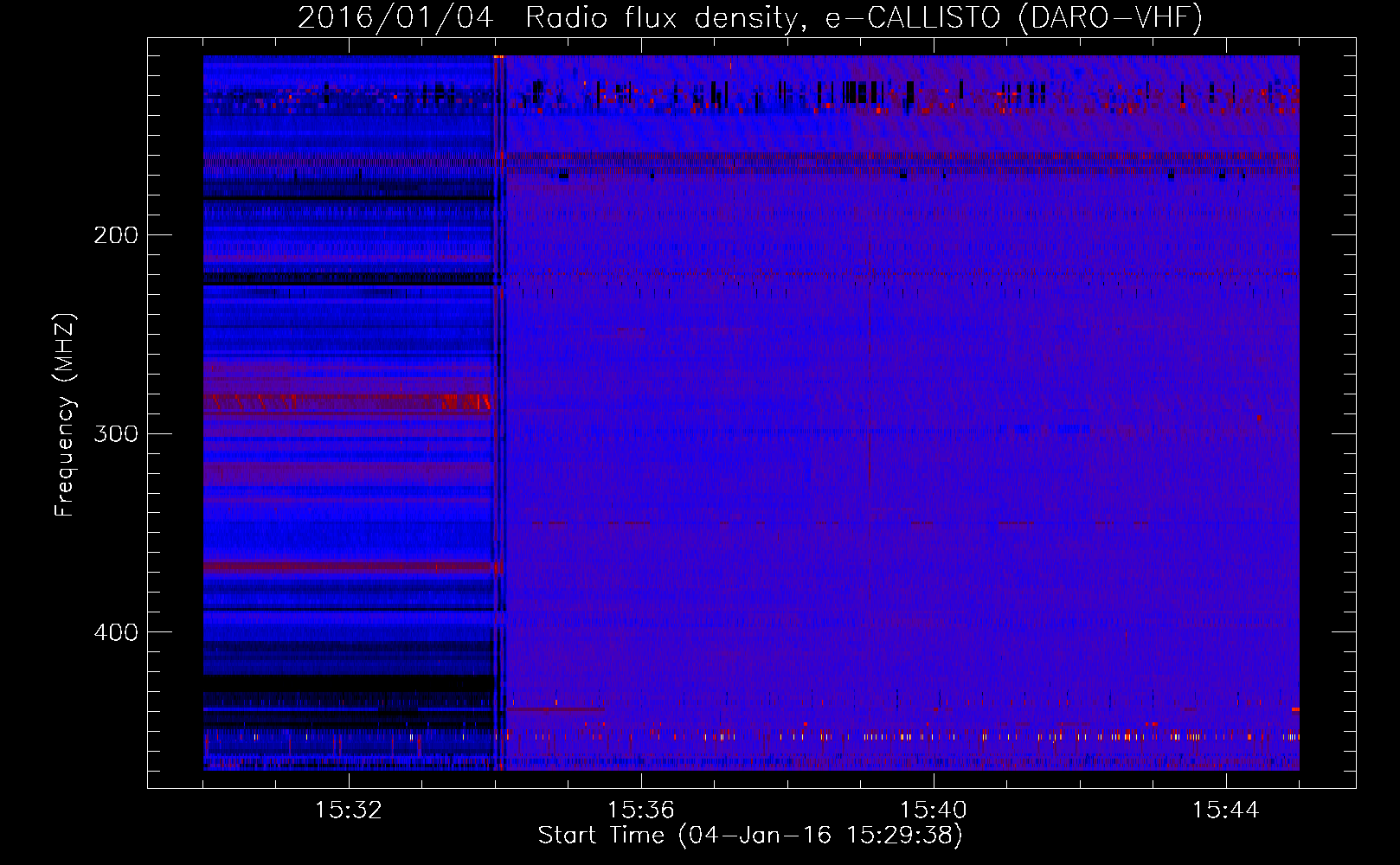Select the x-axis label "Start Time (04-Jan-16 15:29:38)"
Screen dimensions: 1400x865
pyautogui.click(x=750, y=836)
